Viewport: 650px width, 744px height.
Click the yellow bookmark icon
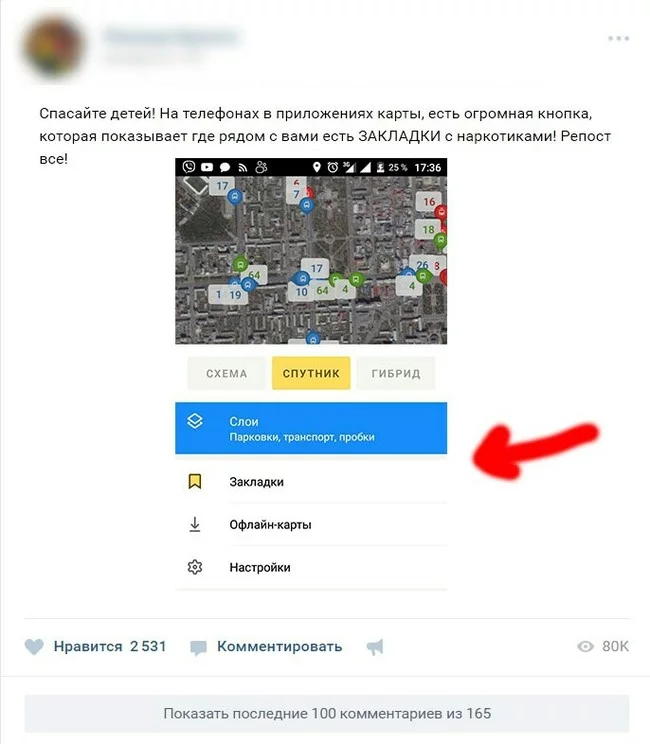point(195,481)
